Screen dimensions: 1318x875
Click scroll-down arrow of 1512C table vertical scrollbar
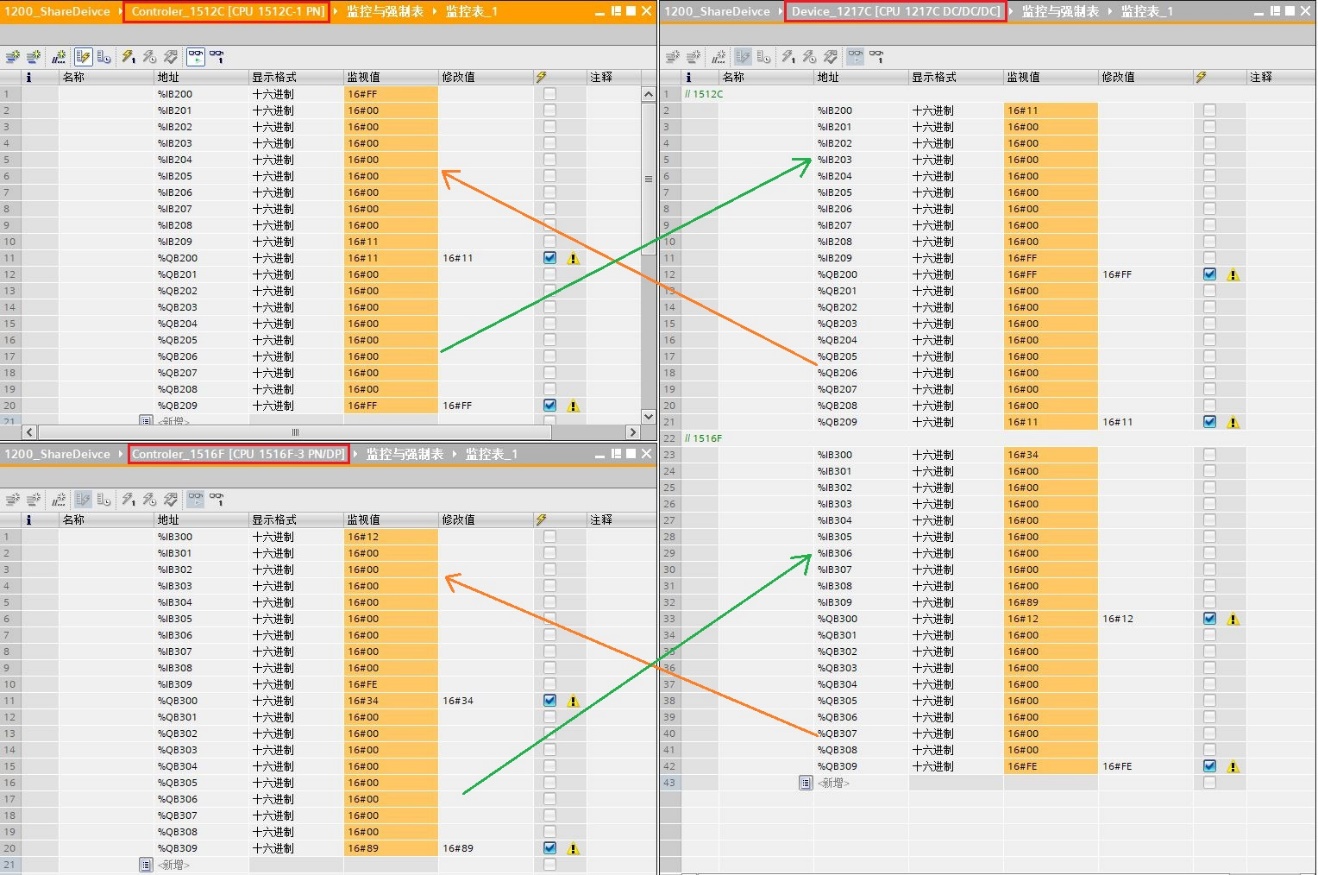[647, 416]
